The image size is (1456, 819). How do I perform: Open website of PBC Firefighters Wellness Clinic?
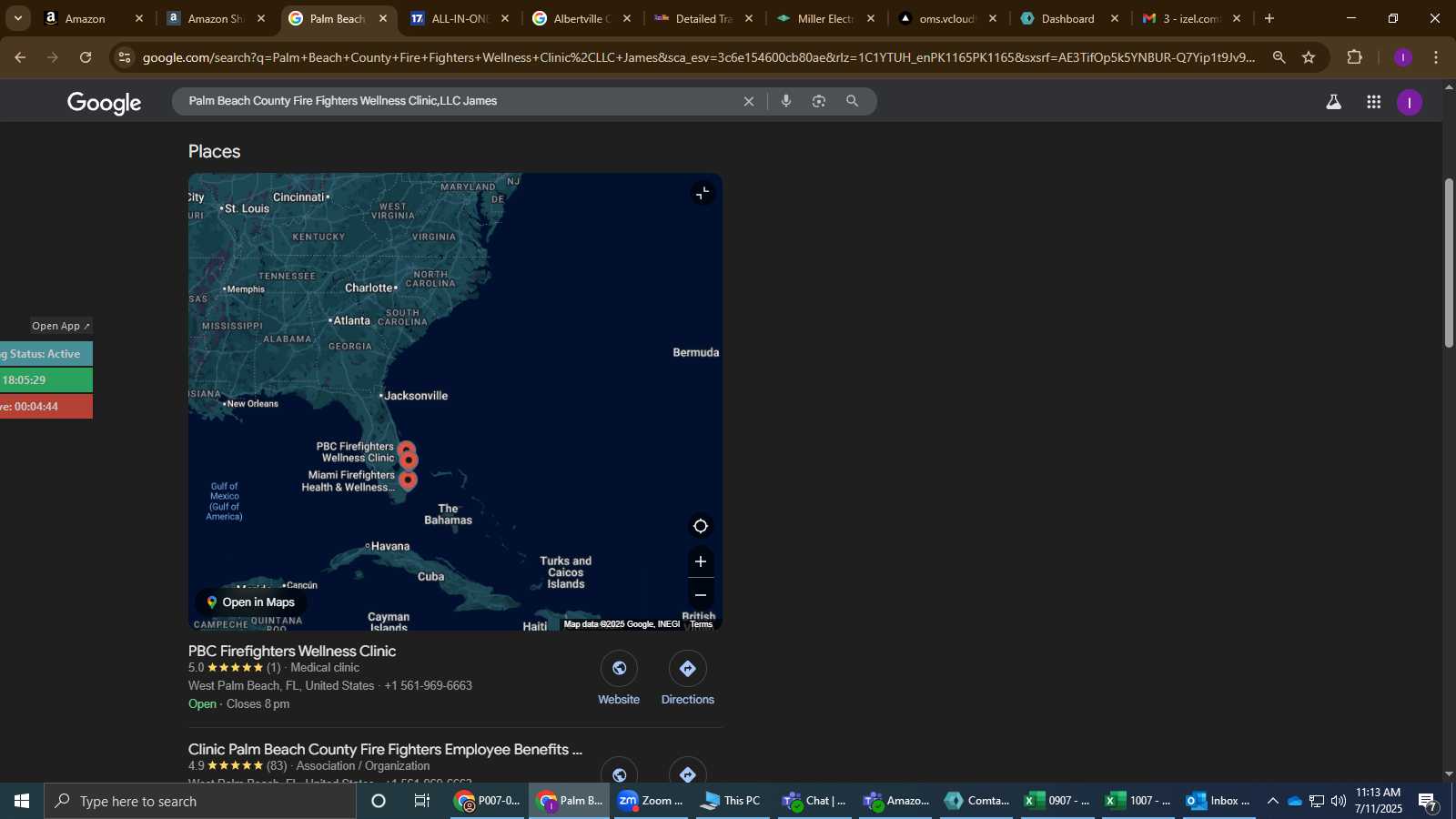[x=619, y=678]
